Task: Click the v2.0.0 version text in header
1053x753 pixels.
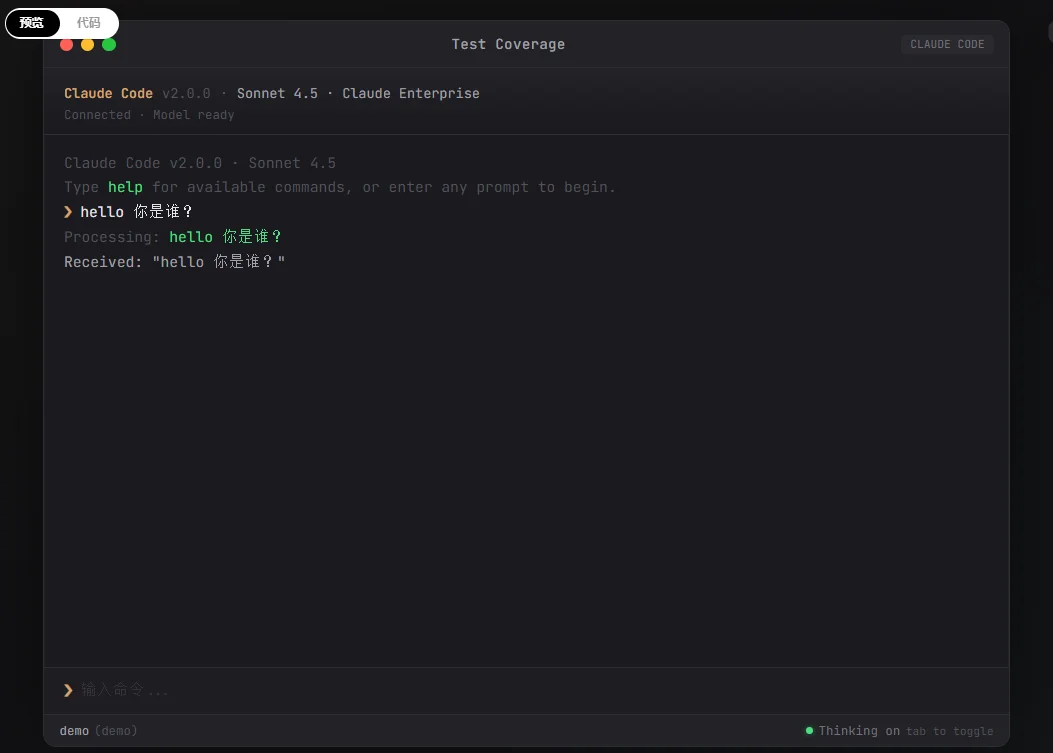Action: (x=186, y=93)
